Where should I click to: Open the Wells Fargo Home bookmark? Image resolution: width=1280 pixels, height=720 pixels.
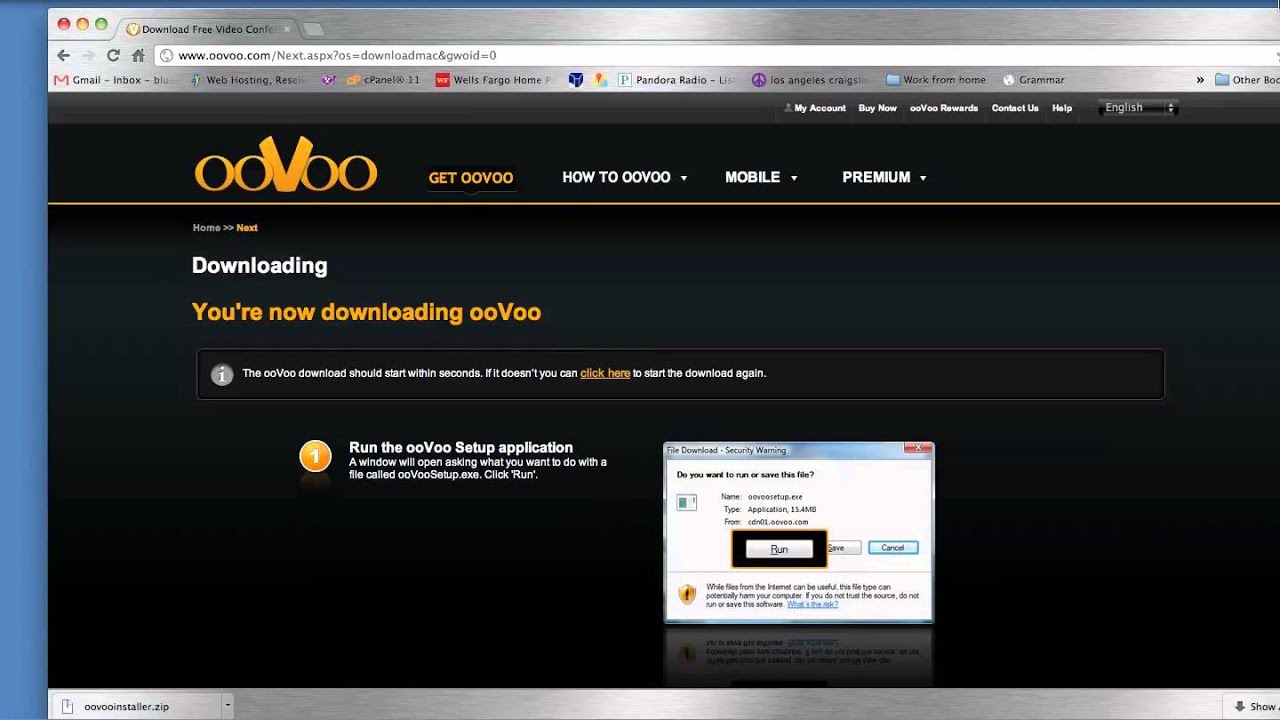[x=494, y=80]
